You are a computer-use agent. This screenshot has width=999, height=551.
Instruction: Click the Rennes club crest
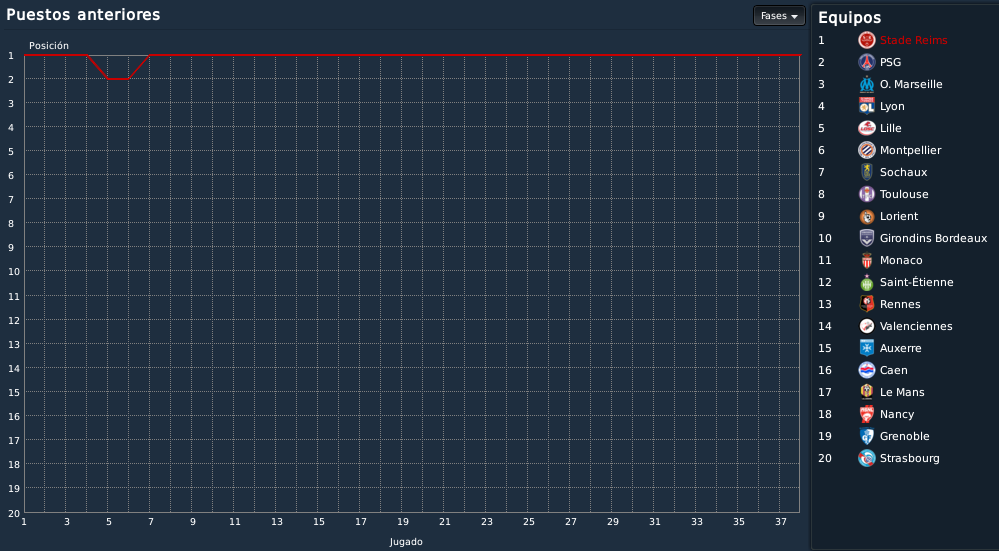click(x=866, y=304)
